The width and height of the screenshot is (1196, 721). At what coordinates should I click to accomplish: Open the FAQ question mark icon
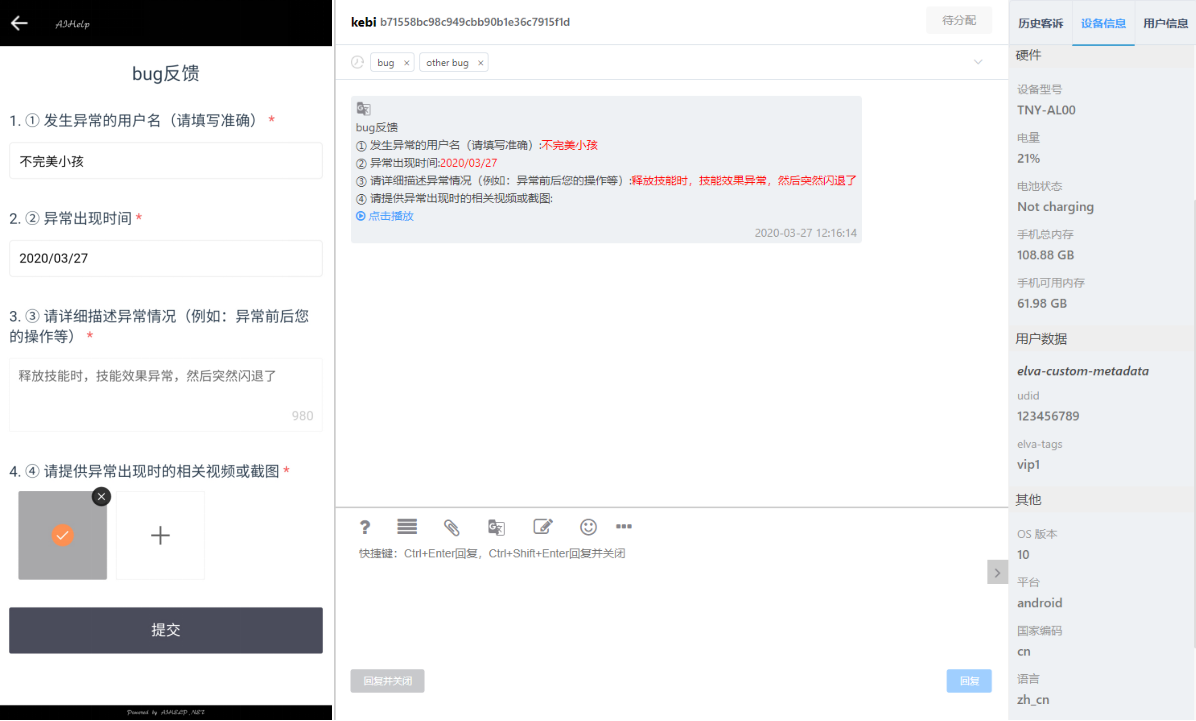365,526
